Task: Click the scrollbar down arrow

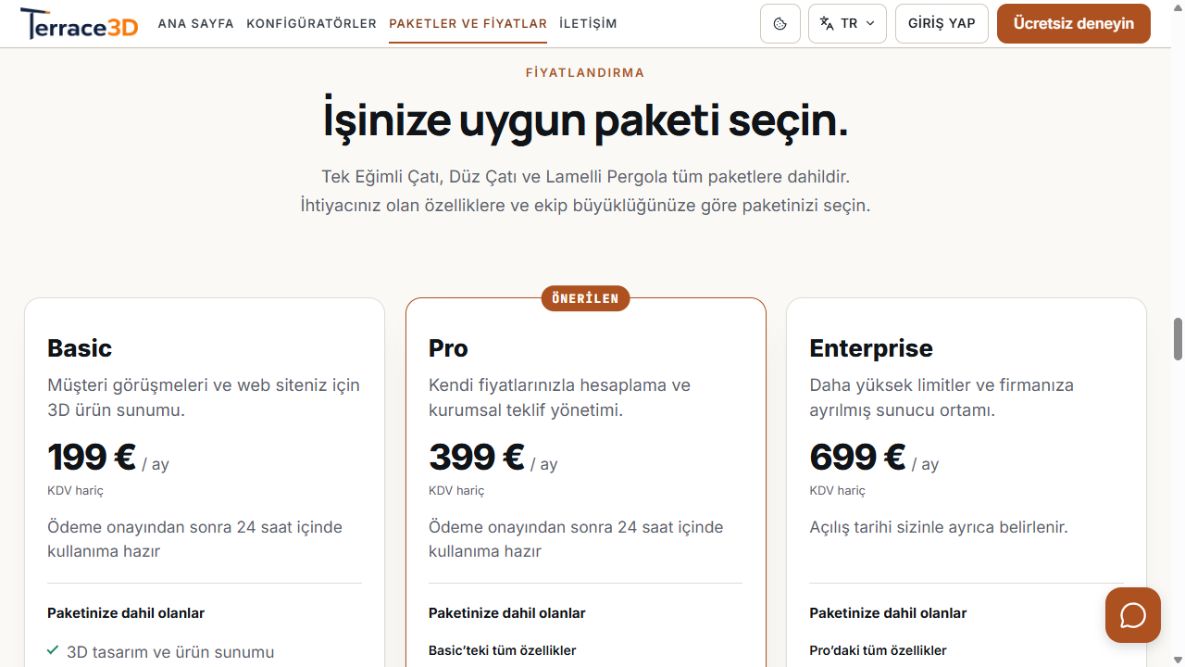Action: [1177, 660]
